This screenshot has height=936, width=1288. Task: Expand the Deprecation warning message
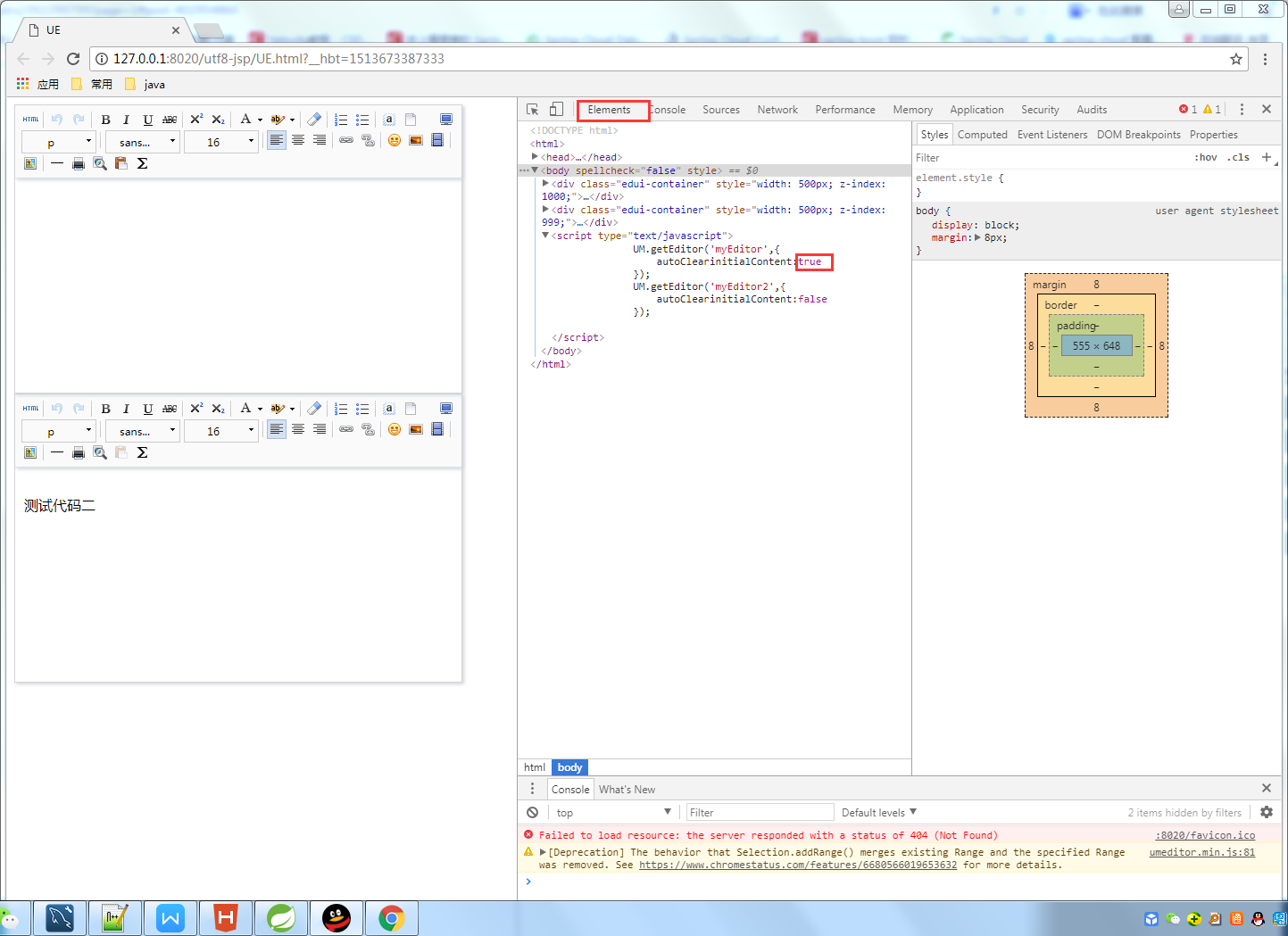543,852
